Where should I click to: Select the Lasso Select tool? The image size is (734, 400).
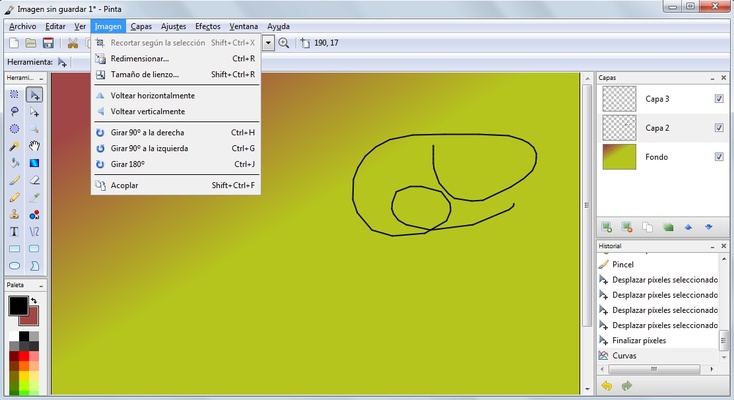[15, 111]
